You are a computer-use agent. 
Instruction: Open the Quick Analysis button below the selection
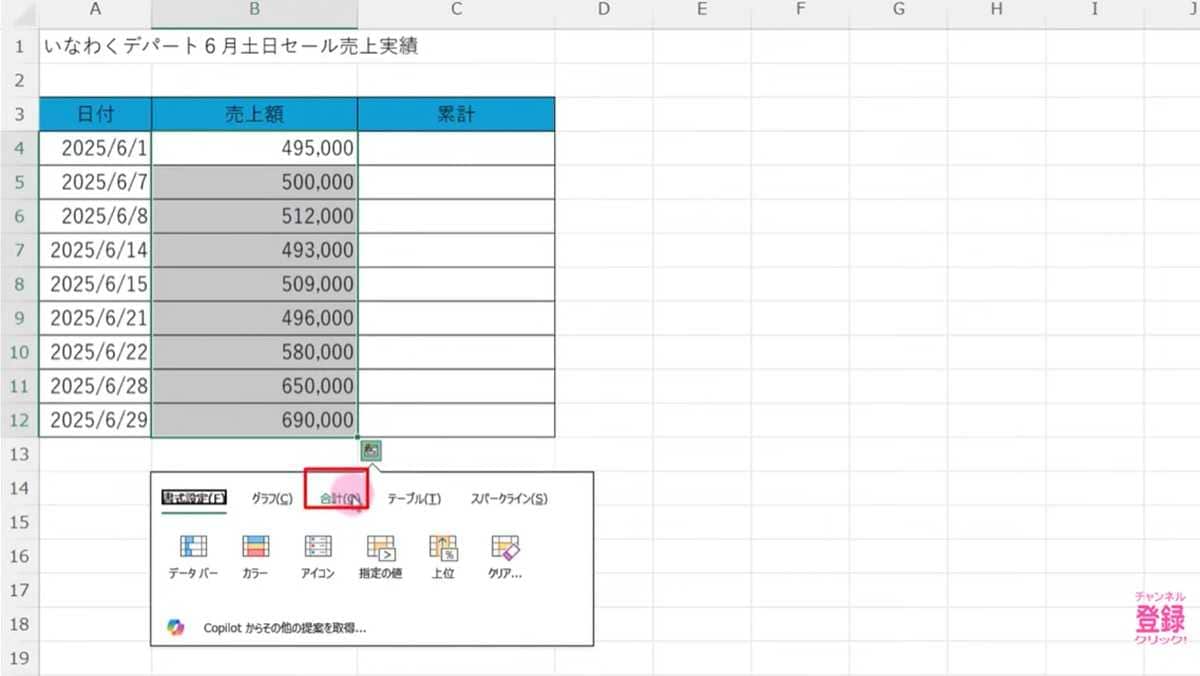click(x=370, y=451)
